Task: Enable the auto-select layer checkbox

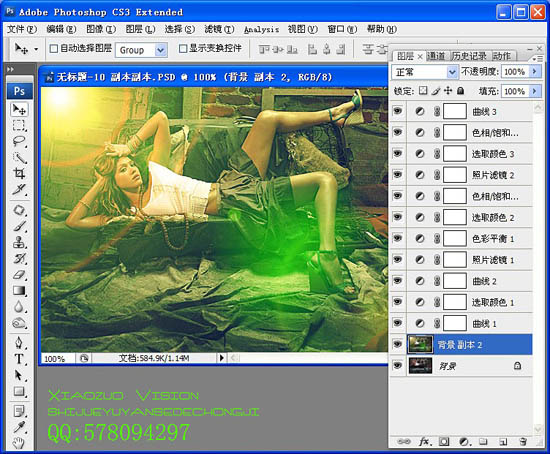Action: coord(54,48)
